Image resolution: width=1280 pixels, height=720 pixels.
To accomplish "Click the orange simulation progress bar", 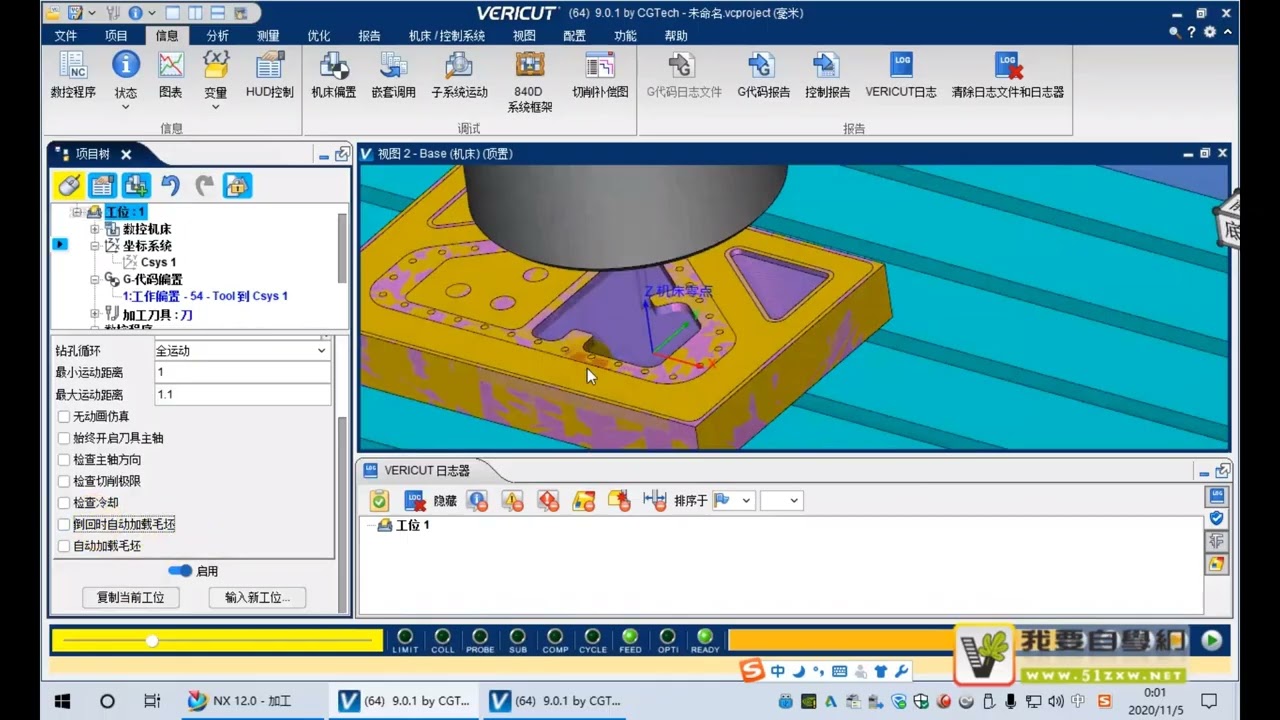I will 840,640.
